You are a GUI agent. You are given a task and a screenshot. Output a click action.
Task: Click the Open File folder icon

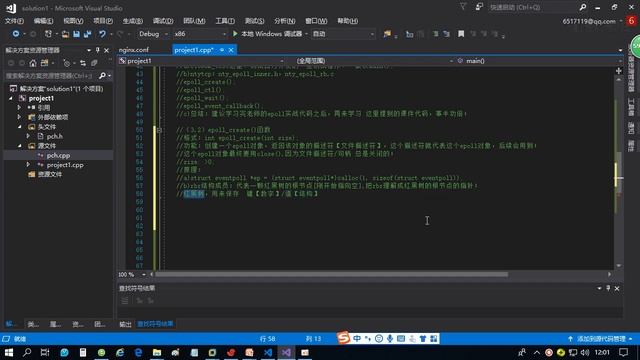pos(65,34)
